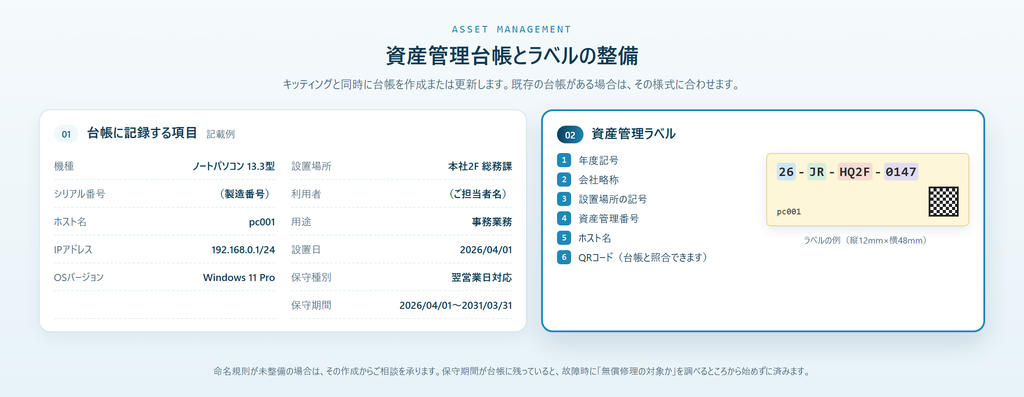This screenshot has height=397, width=1024.
Task: Click the value （ご担当者名）
Action: 477,194
